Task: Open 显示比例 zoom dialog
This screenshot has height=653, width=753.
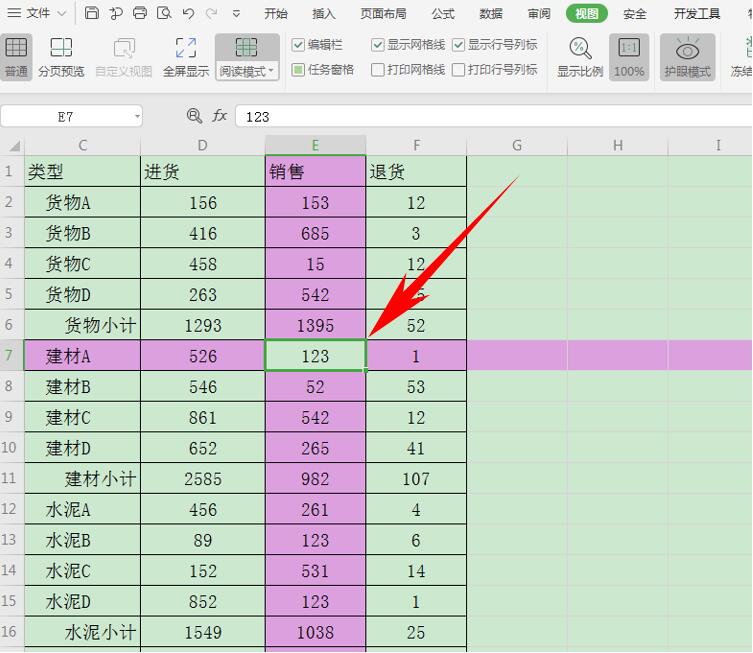Action: point(580,57)
